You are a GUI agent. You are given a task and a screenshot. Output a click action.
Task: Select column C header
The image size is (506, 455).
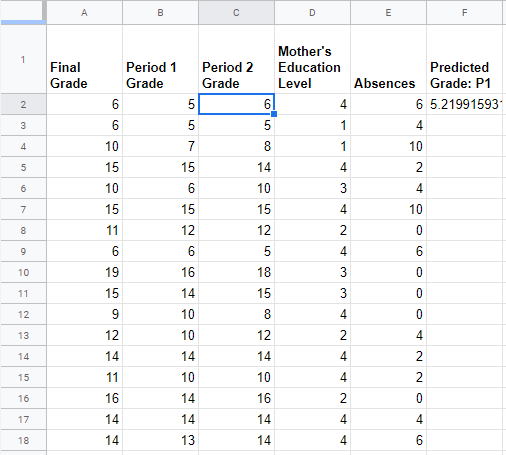click(x=236, y=13)
